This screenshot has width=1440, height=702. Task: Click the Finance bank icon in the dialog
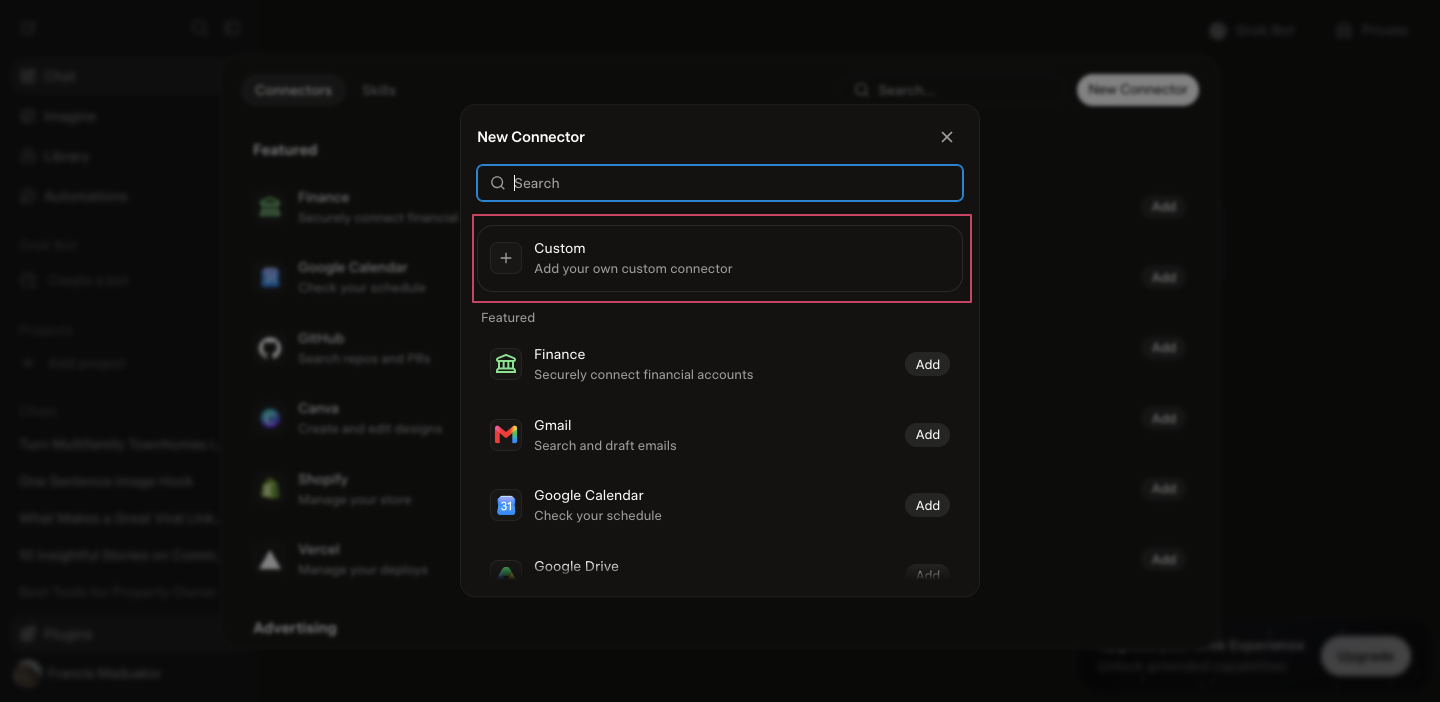(506, 364)
